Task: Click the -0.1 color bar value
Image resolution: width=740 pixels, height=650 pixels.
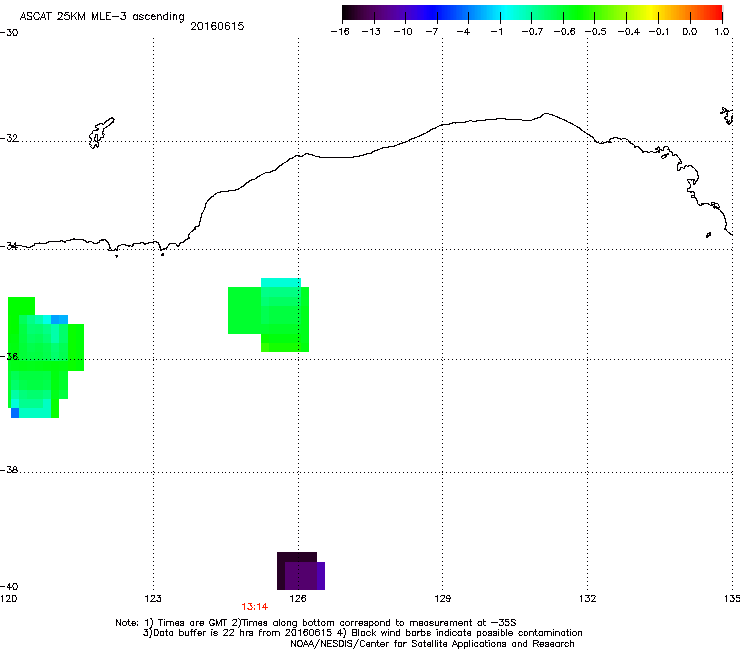Action: (659, 32)
